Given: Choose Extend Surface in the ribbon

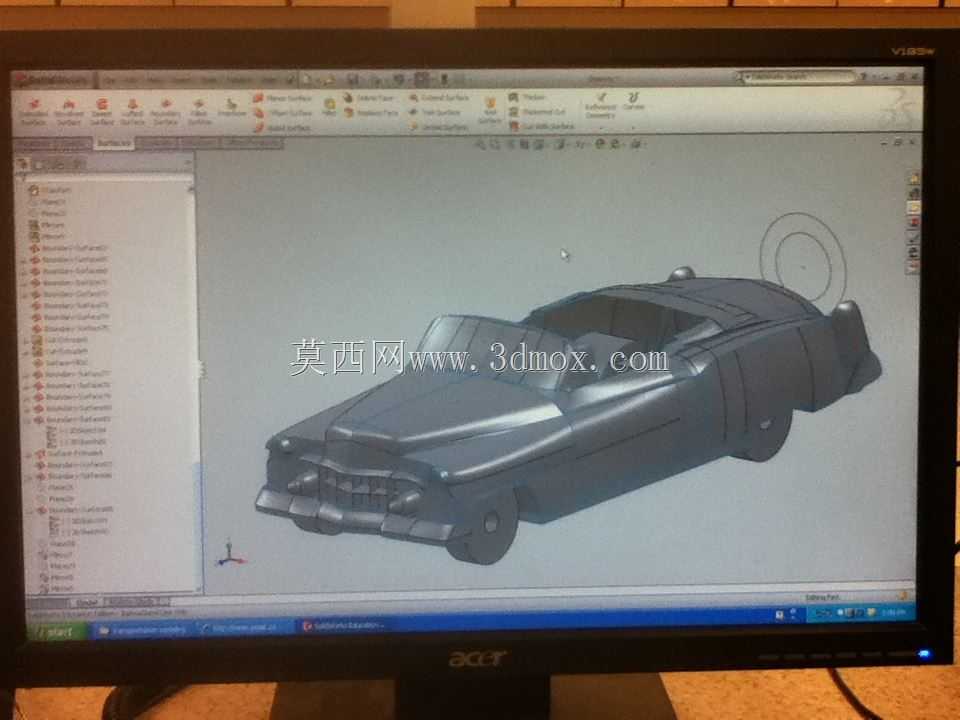Looking at the screenshot, I should (439, 98).
